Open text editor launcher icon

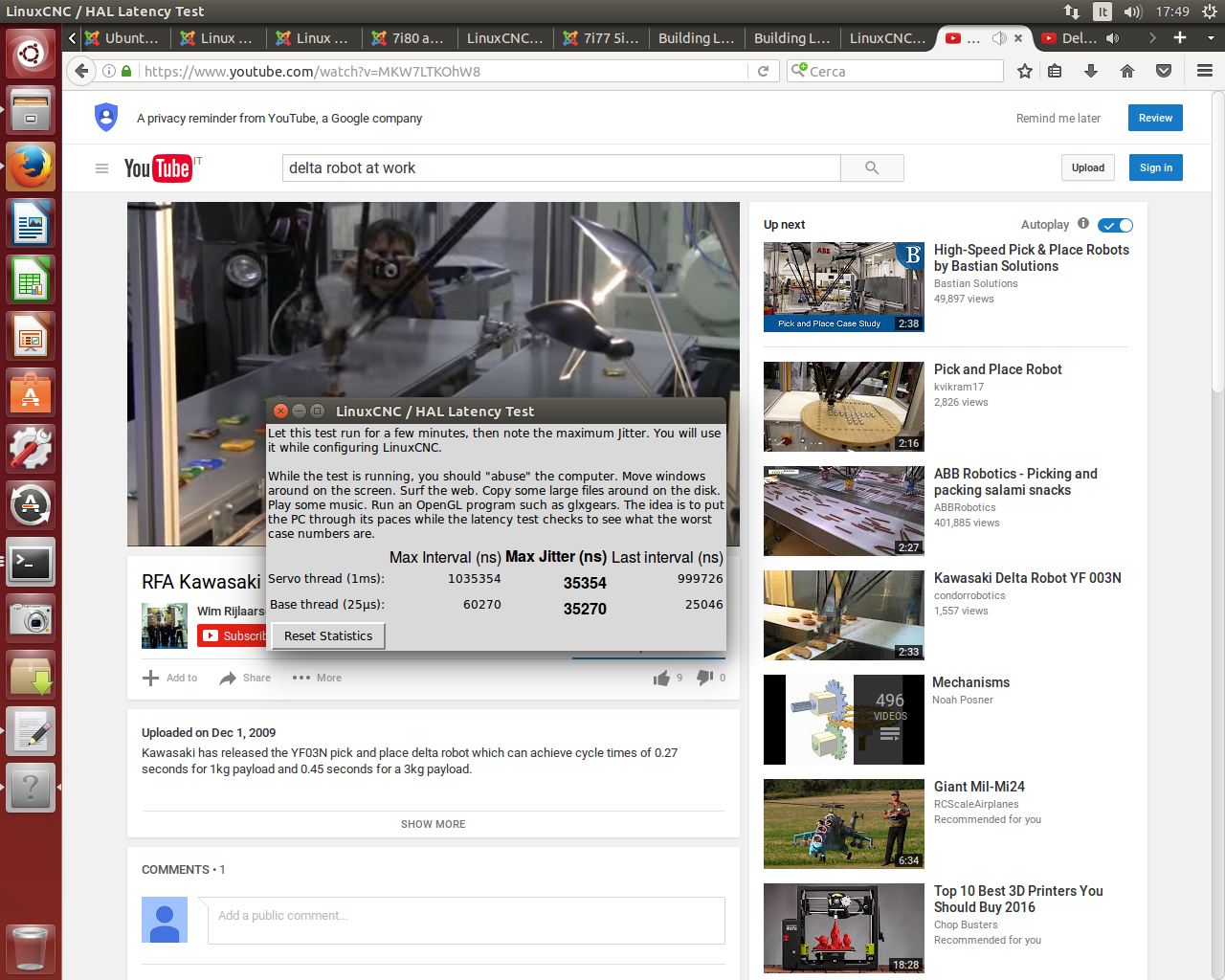31,732
